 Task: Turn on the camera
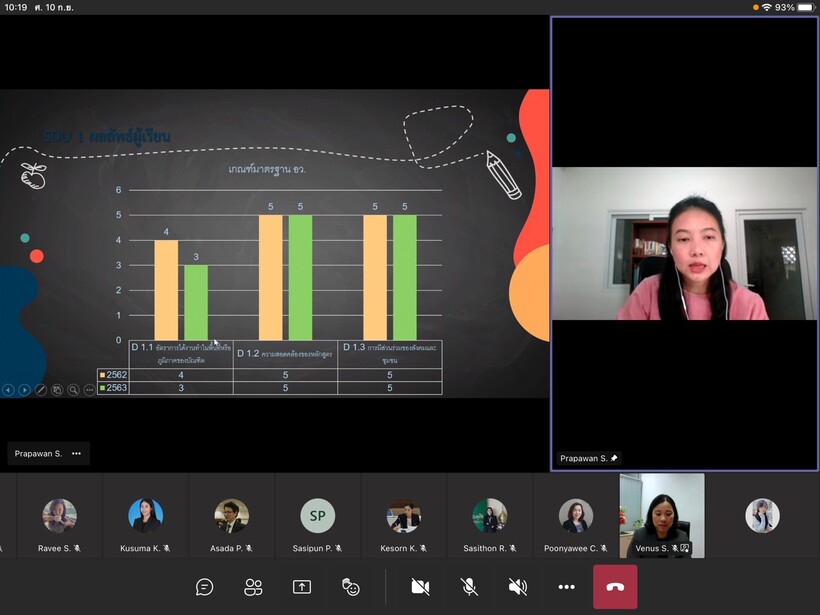click(420, 587)
